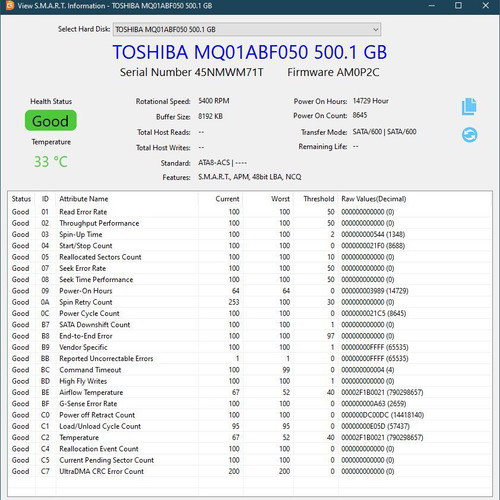Click raw value 000000000A63 (2659)
The image size is (500, 500).
(x=374, y=404)
